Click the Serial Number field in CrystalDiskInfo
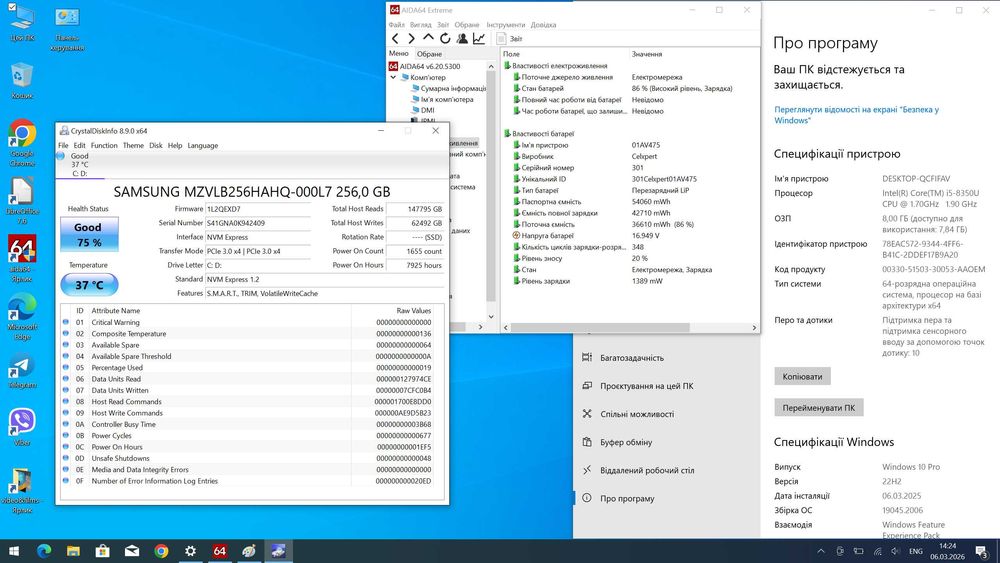Viewport: 1000px width, 563px height. click(x=258, y=223)
